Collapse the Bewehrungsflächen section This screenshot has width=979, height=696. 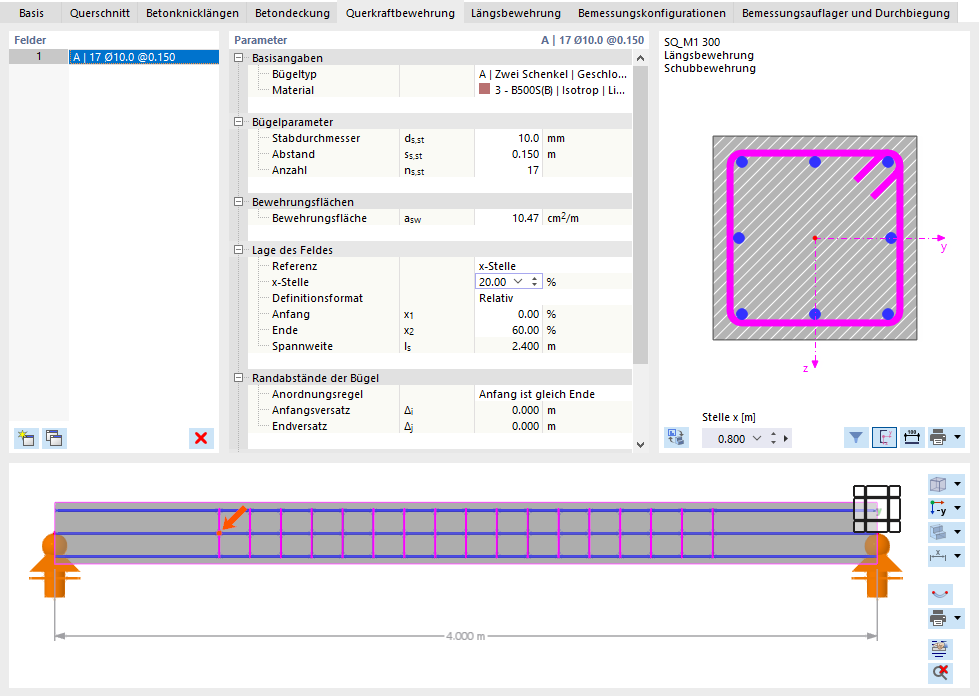[x=239, y=202]
